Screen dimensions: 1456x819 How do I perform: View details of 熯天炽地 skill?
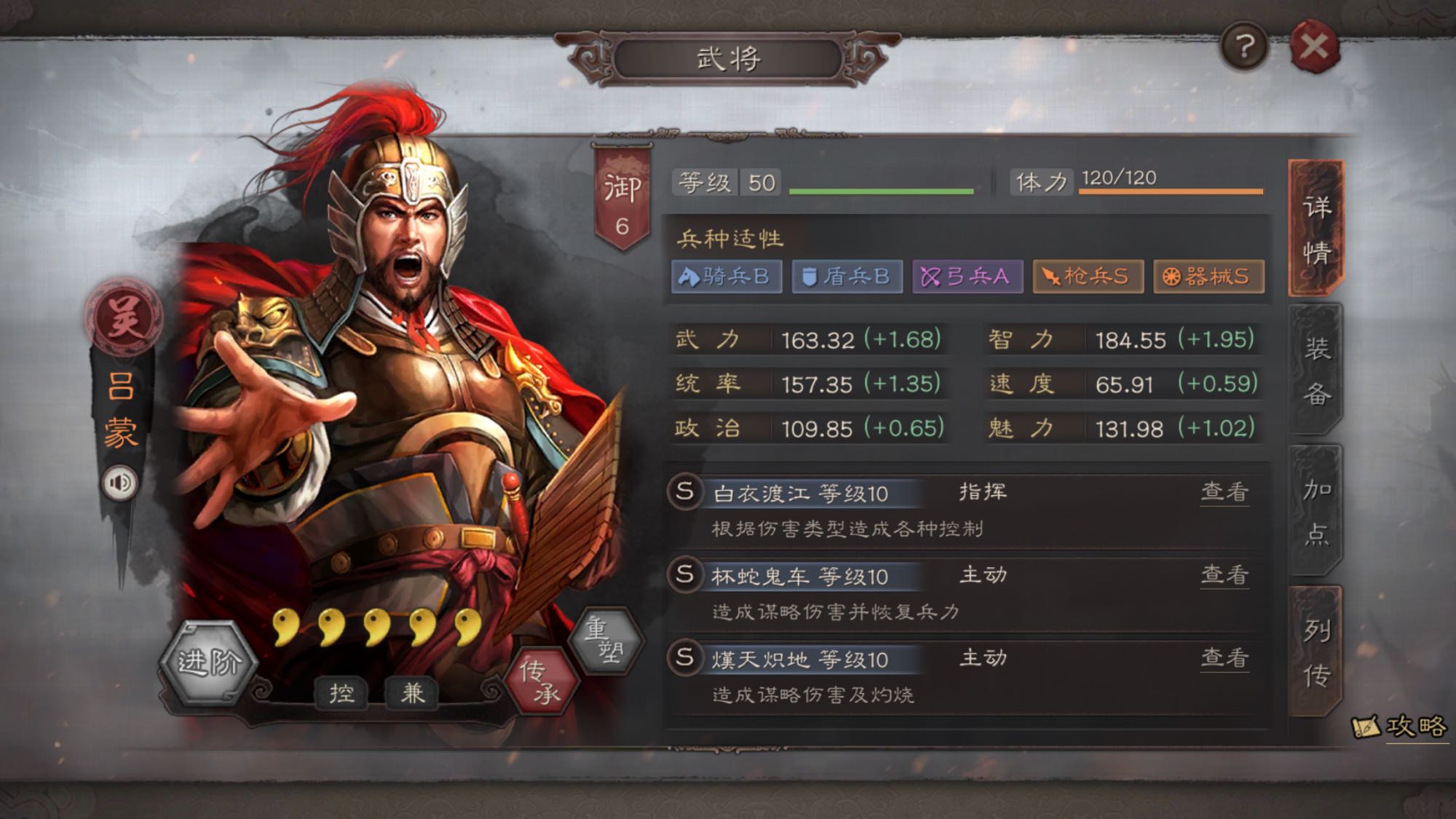[1224, 658]
